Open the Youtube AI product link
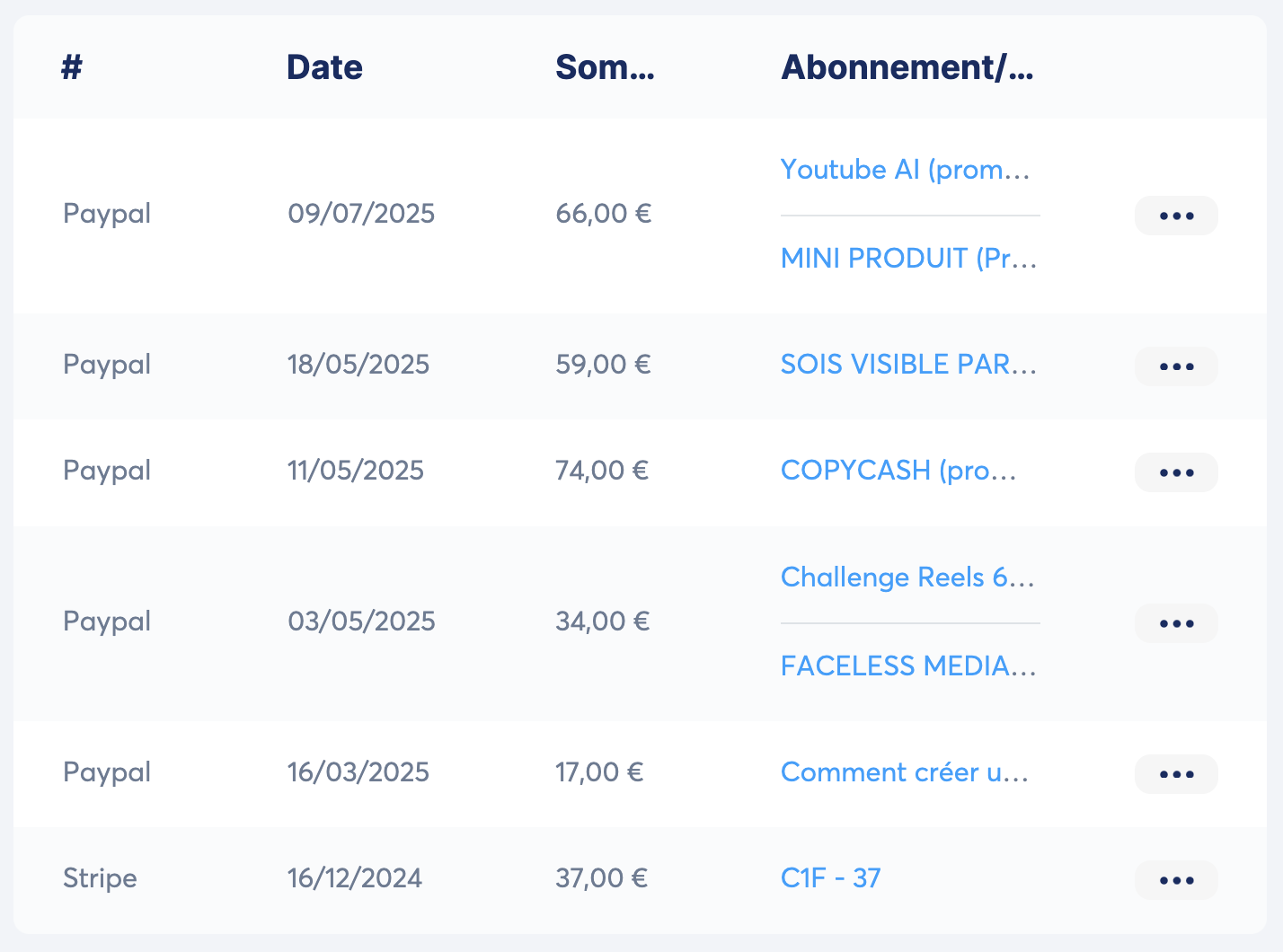This screenshot has height=952, width=1283. pos(904,170)
